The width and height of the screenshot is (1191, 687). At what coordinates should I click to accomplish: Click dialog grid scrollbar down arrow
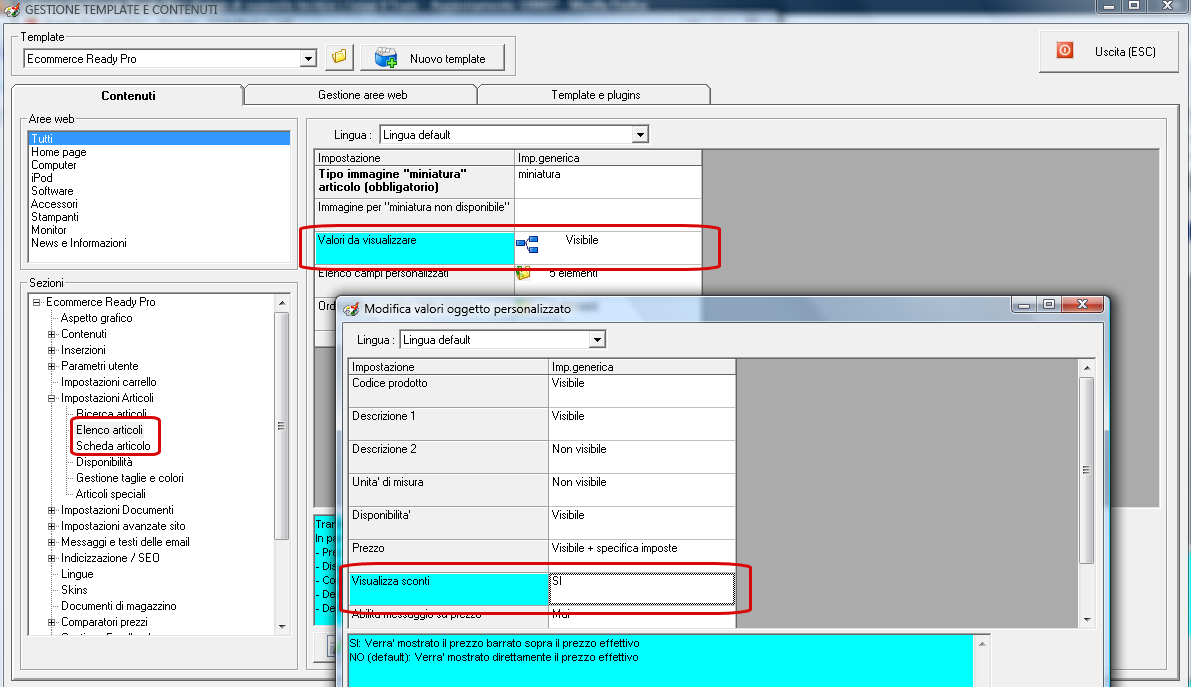1087,620
